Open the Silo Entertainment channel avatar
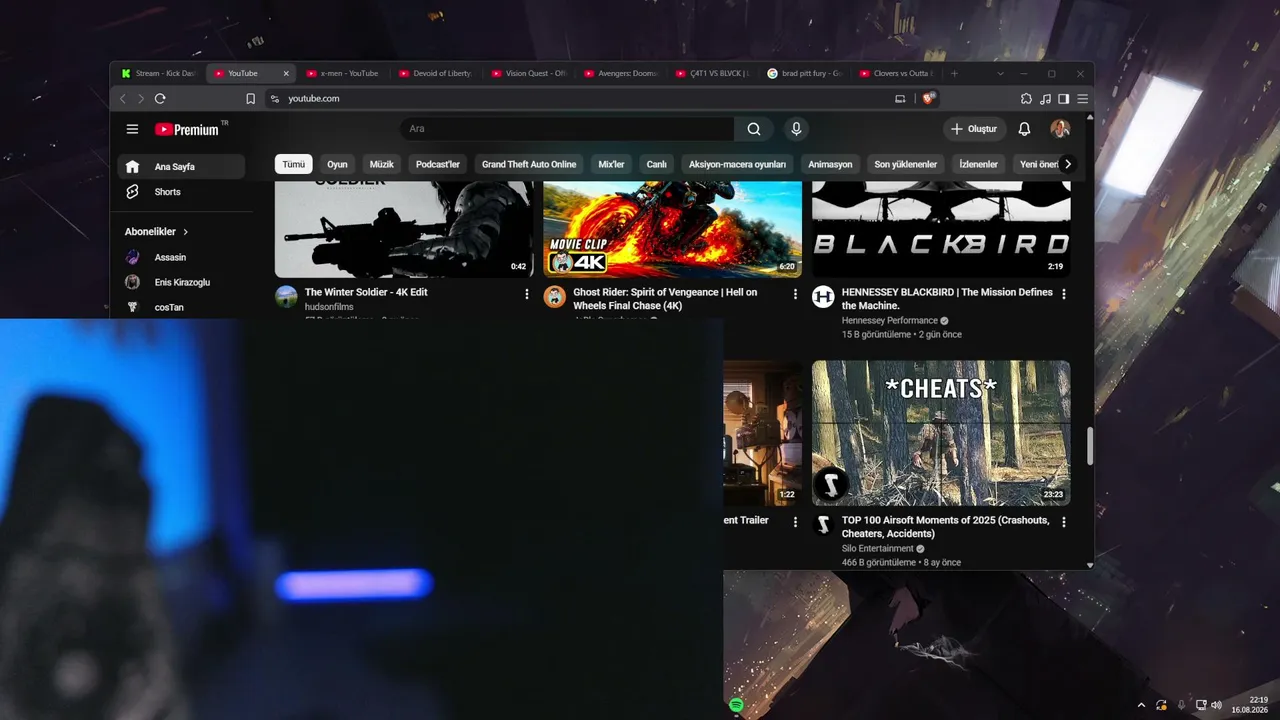The height and width of the screenshot is (720, 1280). tap(823, 525)
